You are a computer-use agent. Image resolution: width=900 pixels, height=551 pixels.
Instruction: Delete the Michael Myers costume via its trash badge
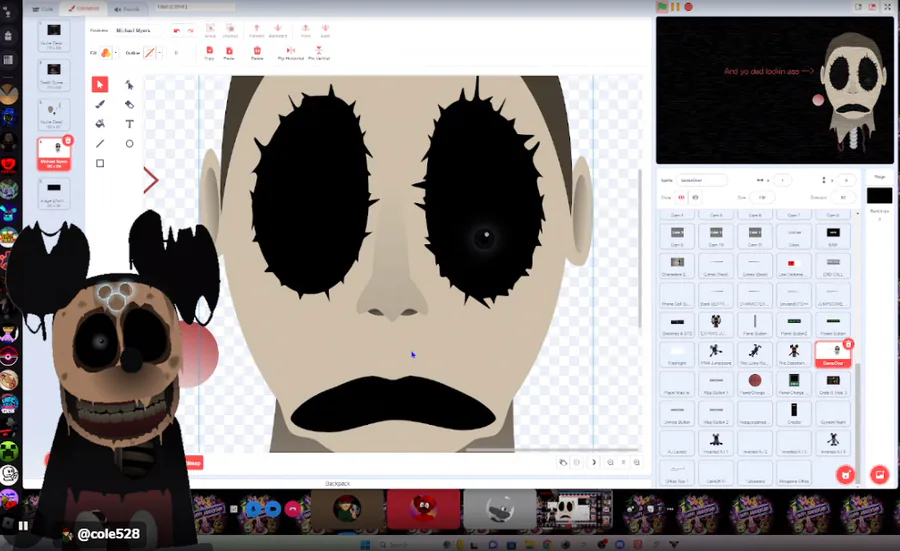coord(68,141)
